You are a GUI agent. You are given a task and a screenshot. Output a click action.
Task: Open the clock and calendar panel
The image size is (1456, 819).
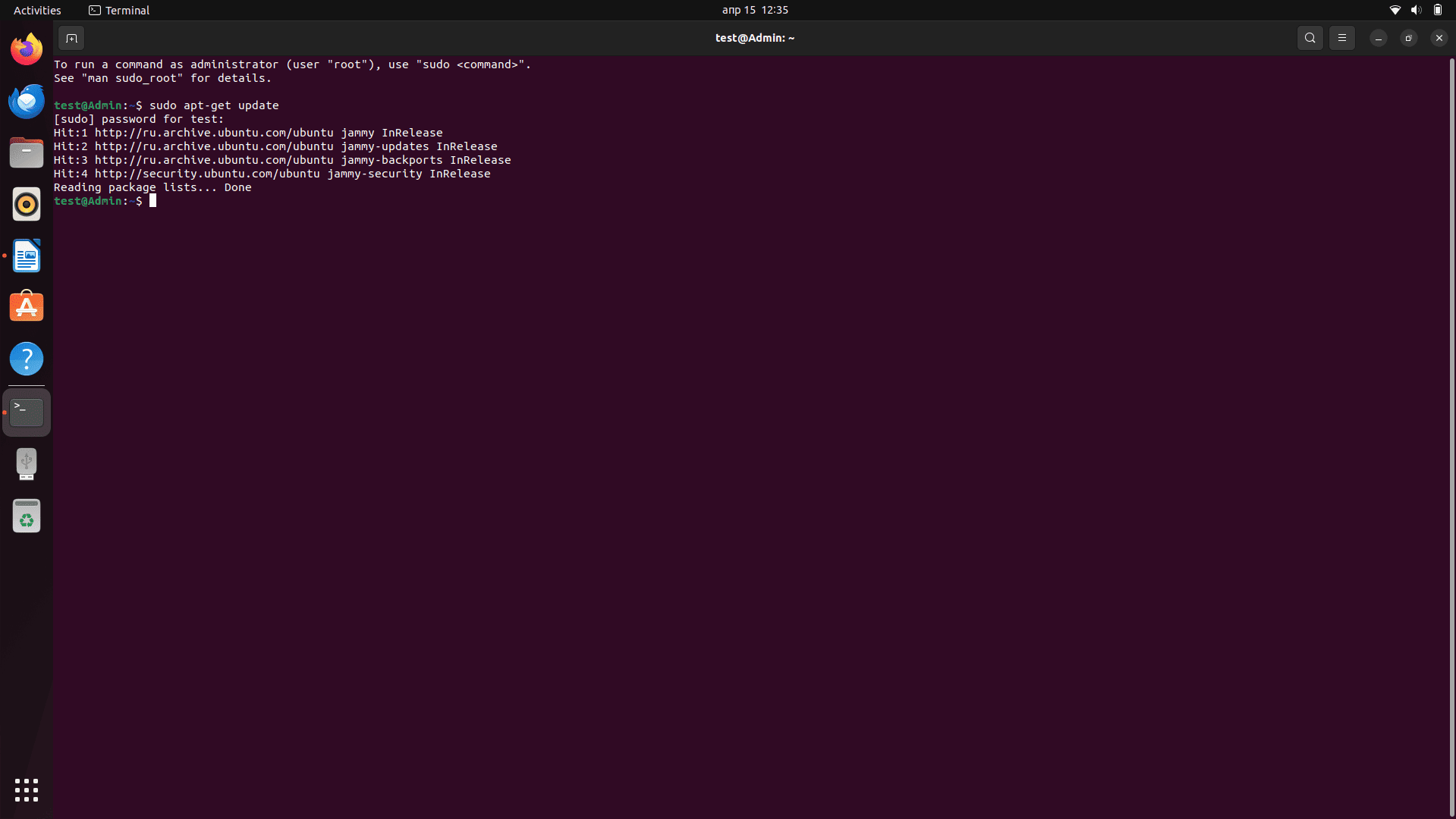click(754, 11)
